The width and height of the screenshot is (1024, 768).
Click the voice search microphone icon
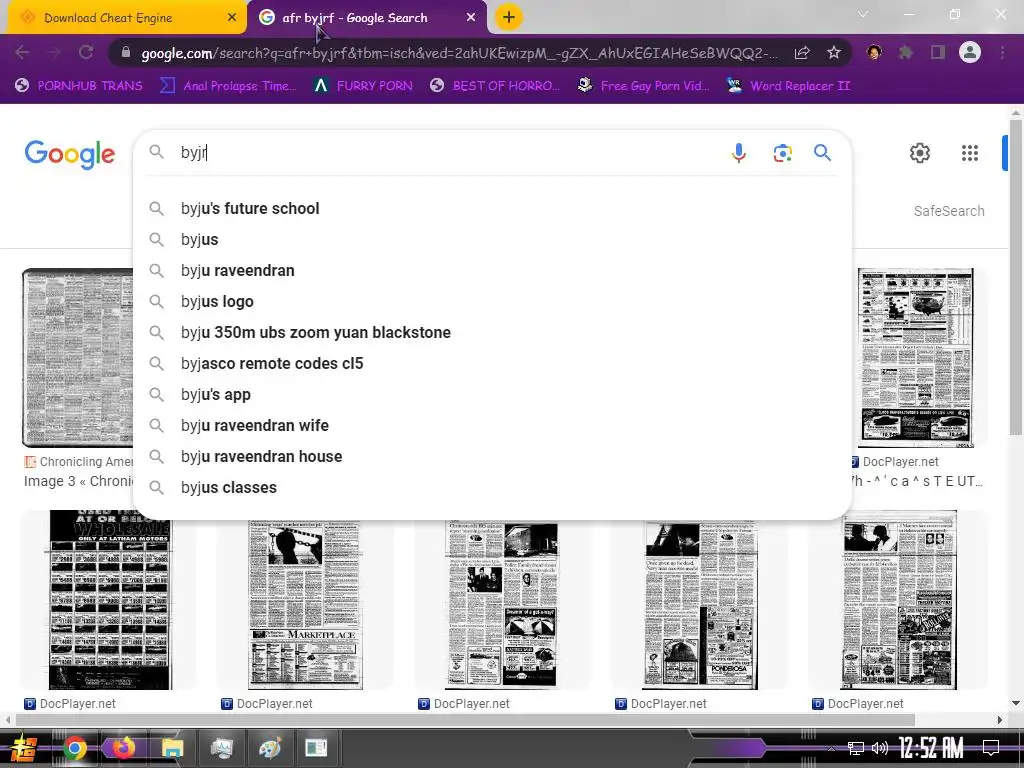click(739, 153)
